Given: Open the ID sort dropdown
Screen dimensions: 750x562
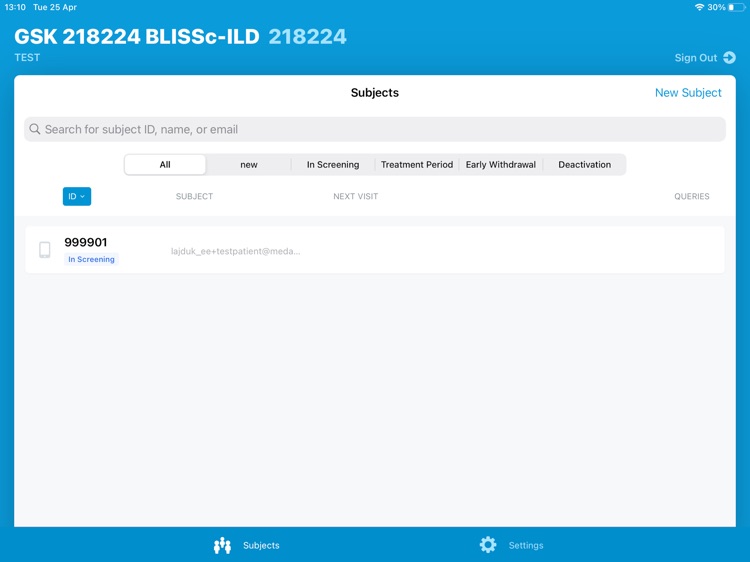Looking at the screenshot, I should point(77,196).
